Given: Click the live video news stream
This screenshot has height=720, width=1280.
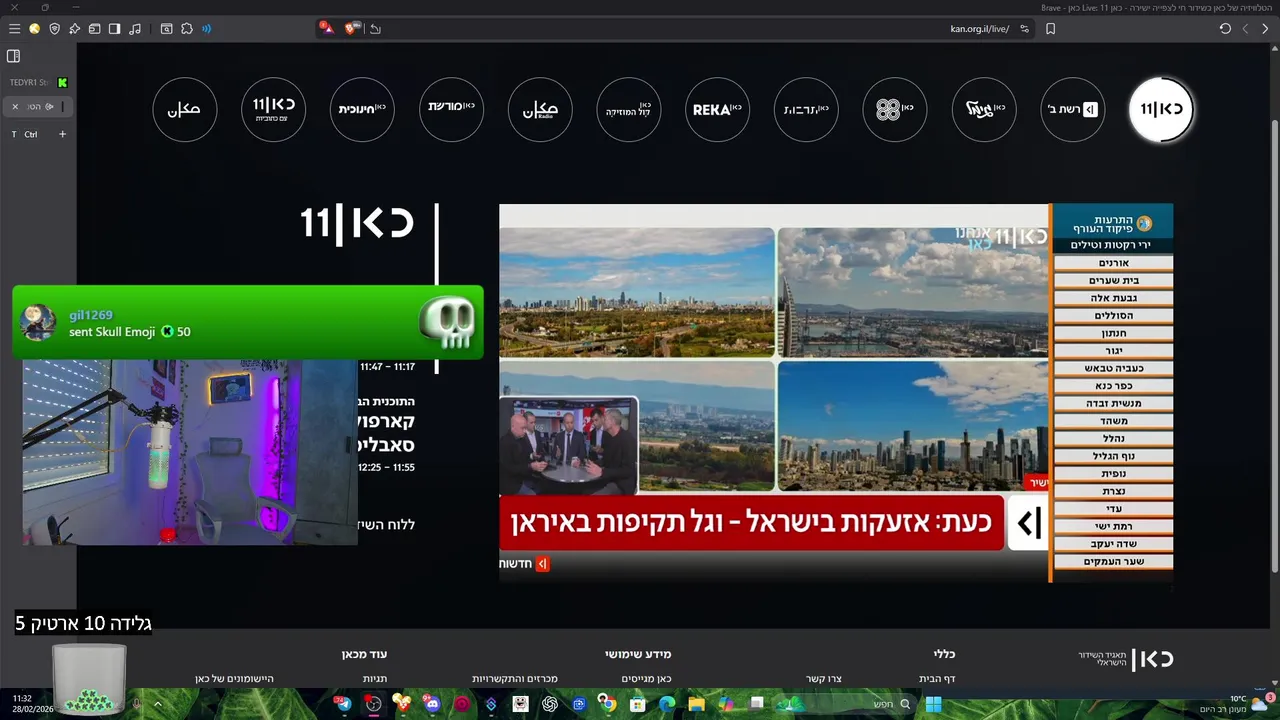Looking at the screenshot, I should tap(836, 393).
